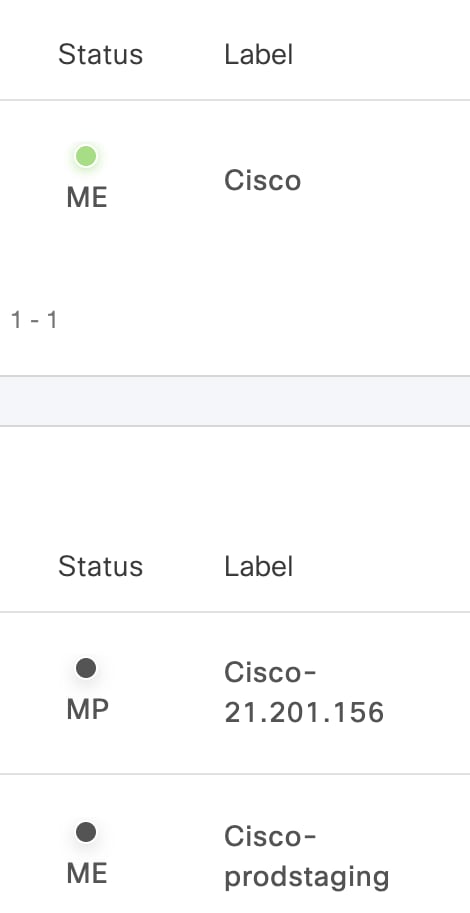Open the Cisco-21.201.156 label entry
Viewport: 470px width, 913px height.
(x=304, y=692)
